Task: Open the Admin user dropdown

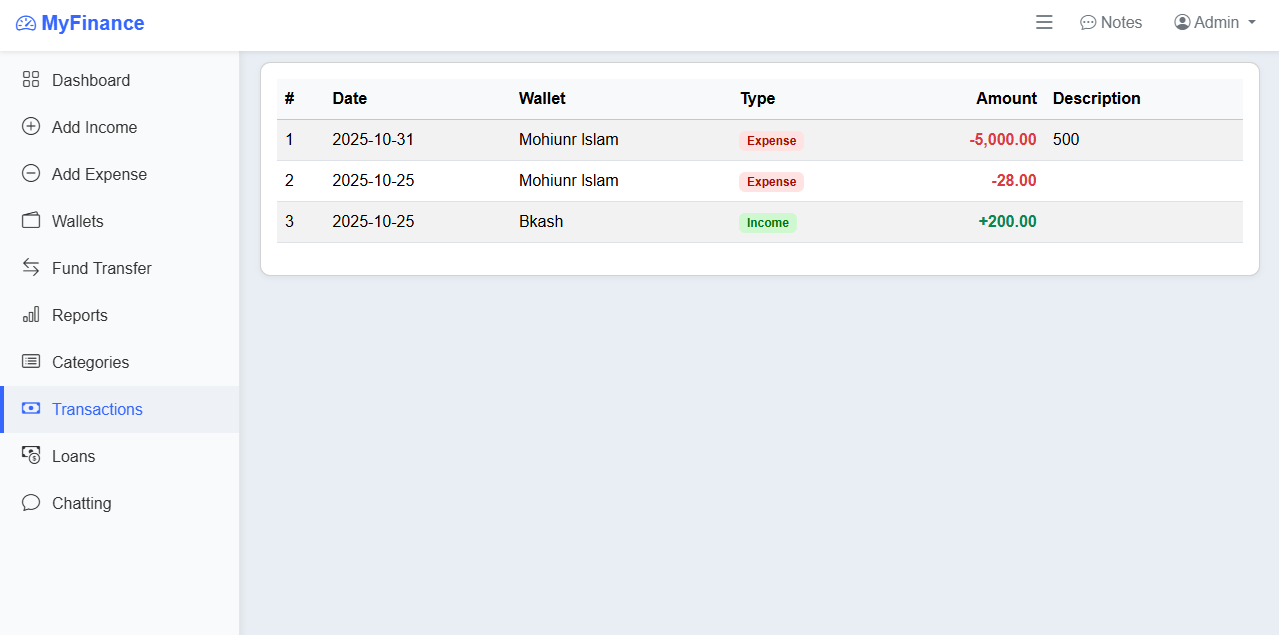Action: coord(1214,22)
